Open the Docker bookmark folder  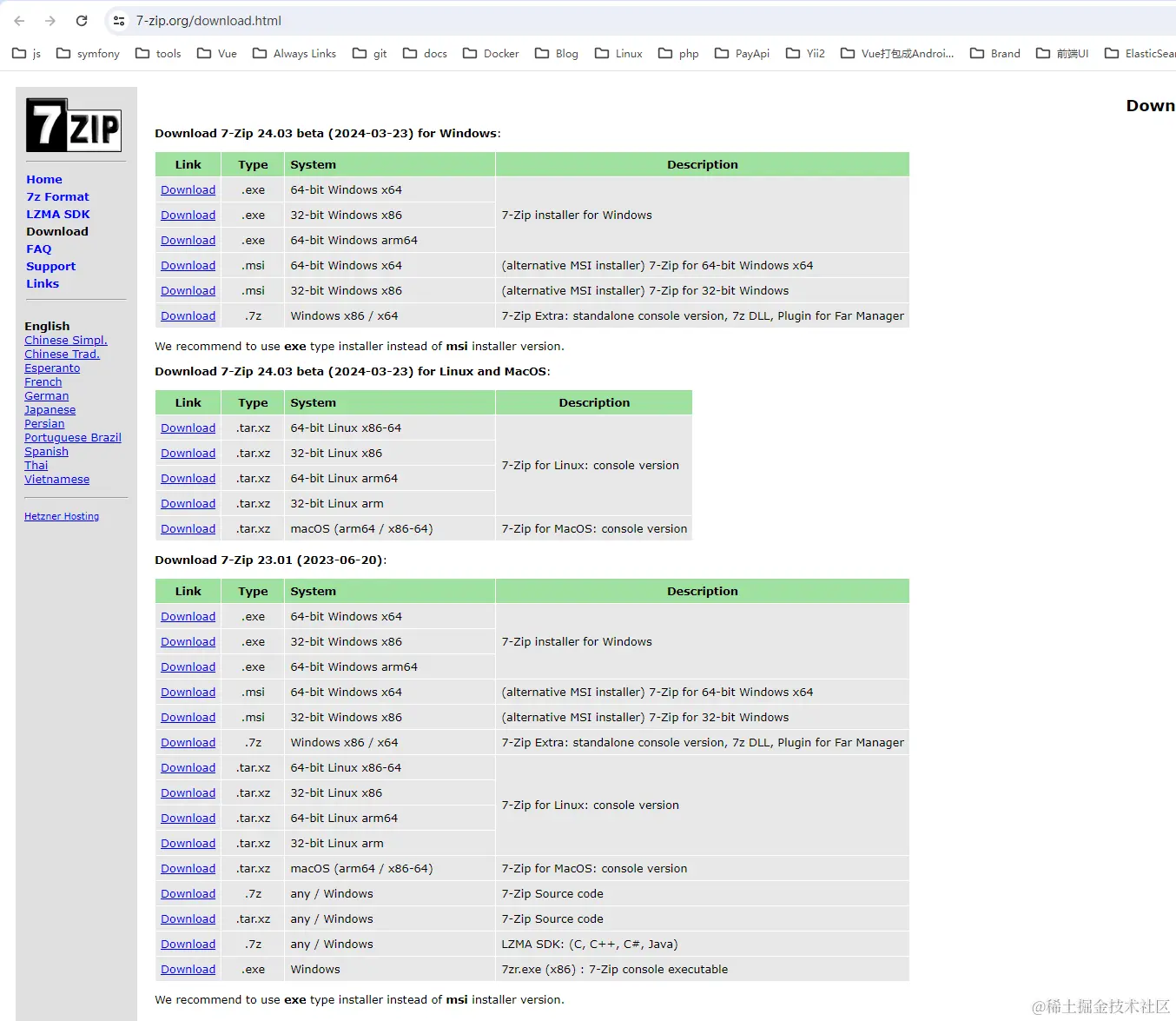(x=491, y=54)
